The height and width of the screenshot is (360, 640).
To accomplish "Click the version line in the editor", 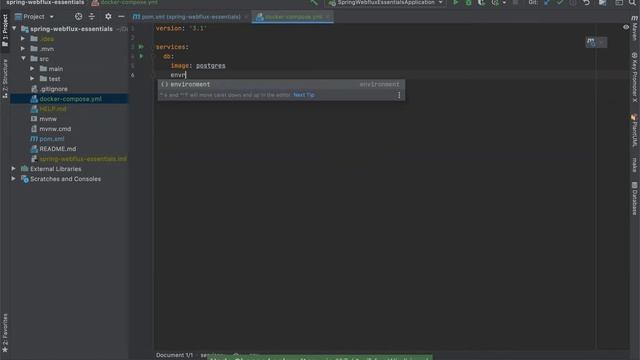I will tap(181, 29).
